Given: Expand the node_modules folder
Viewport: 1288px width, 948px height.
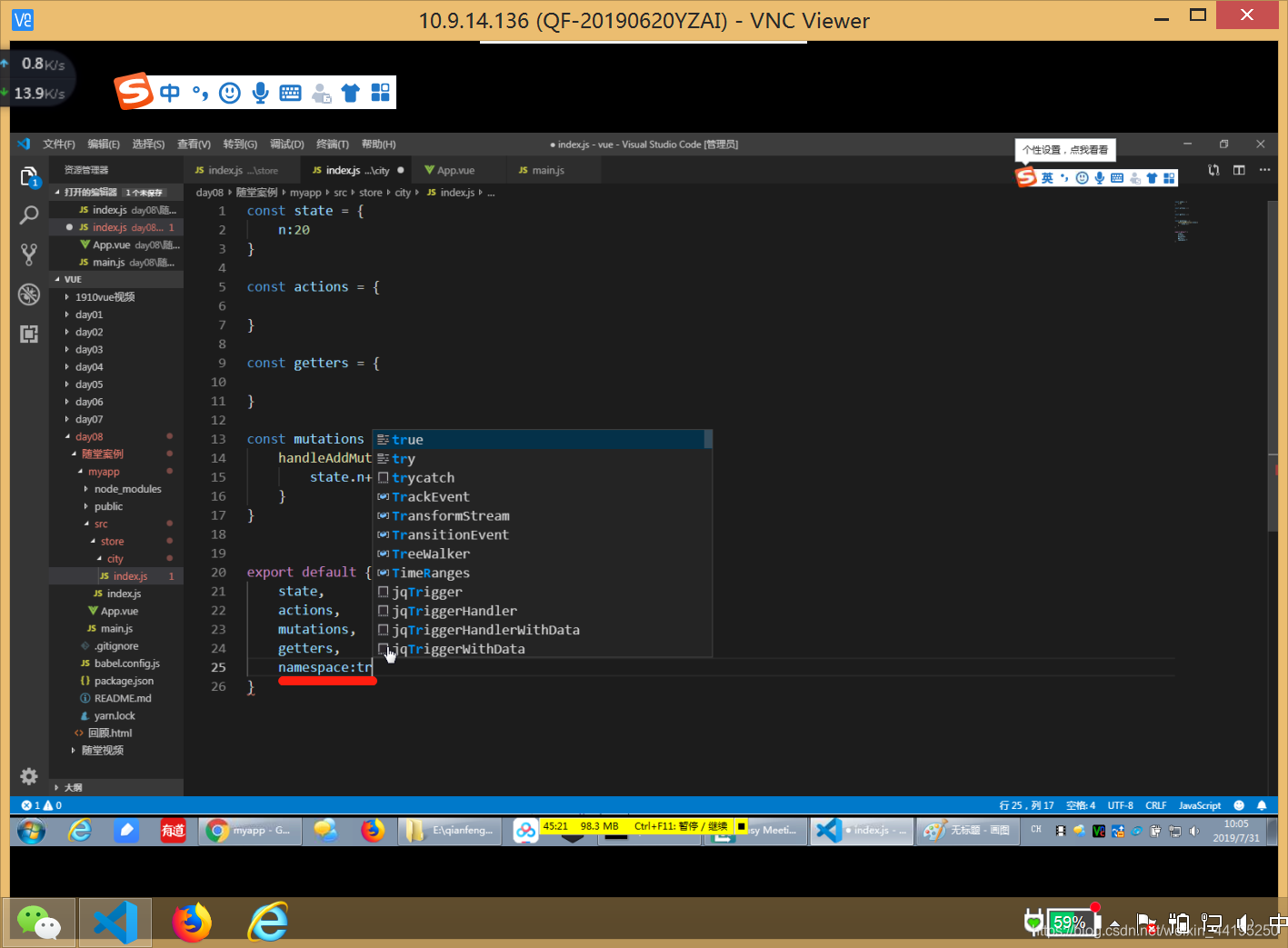Looking at the screenshot, I should 116,489.
